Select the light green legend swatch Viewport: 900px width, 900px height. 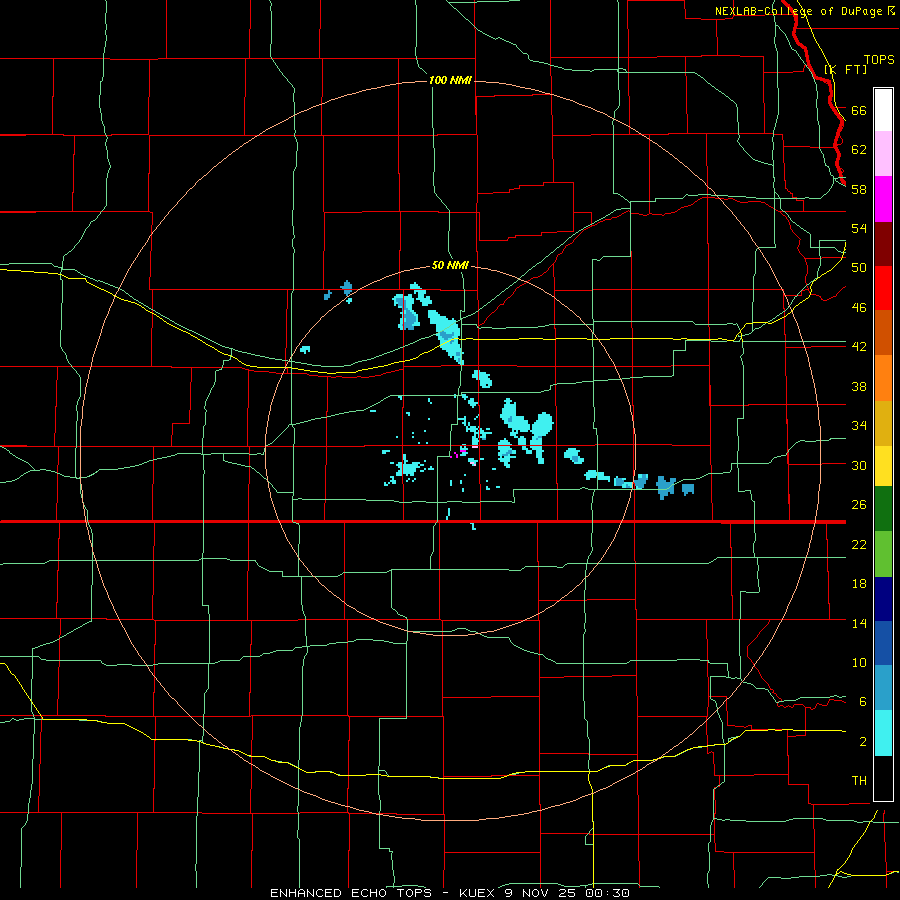coord(883,554)
